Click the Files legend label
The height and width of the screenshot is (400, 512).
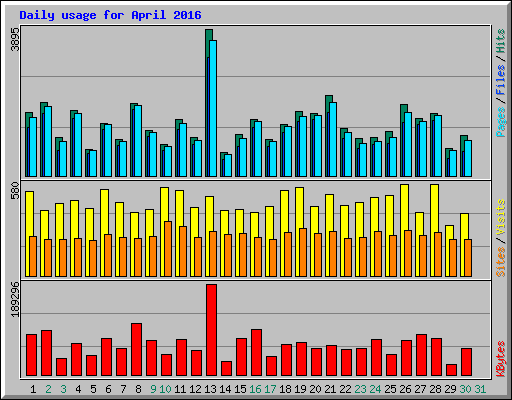click(501, 80)
